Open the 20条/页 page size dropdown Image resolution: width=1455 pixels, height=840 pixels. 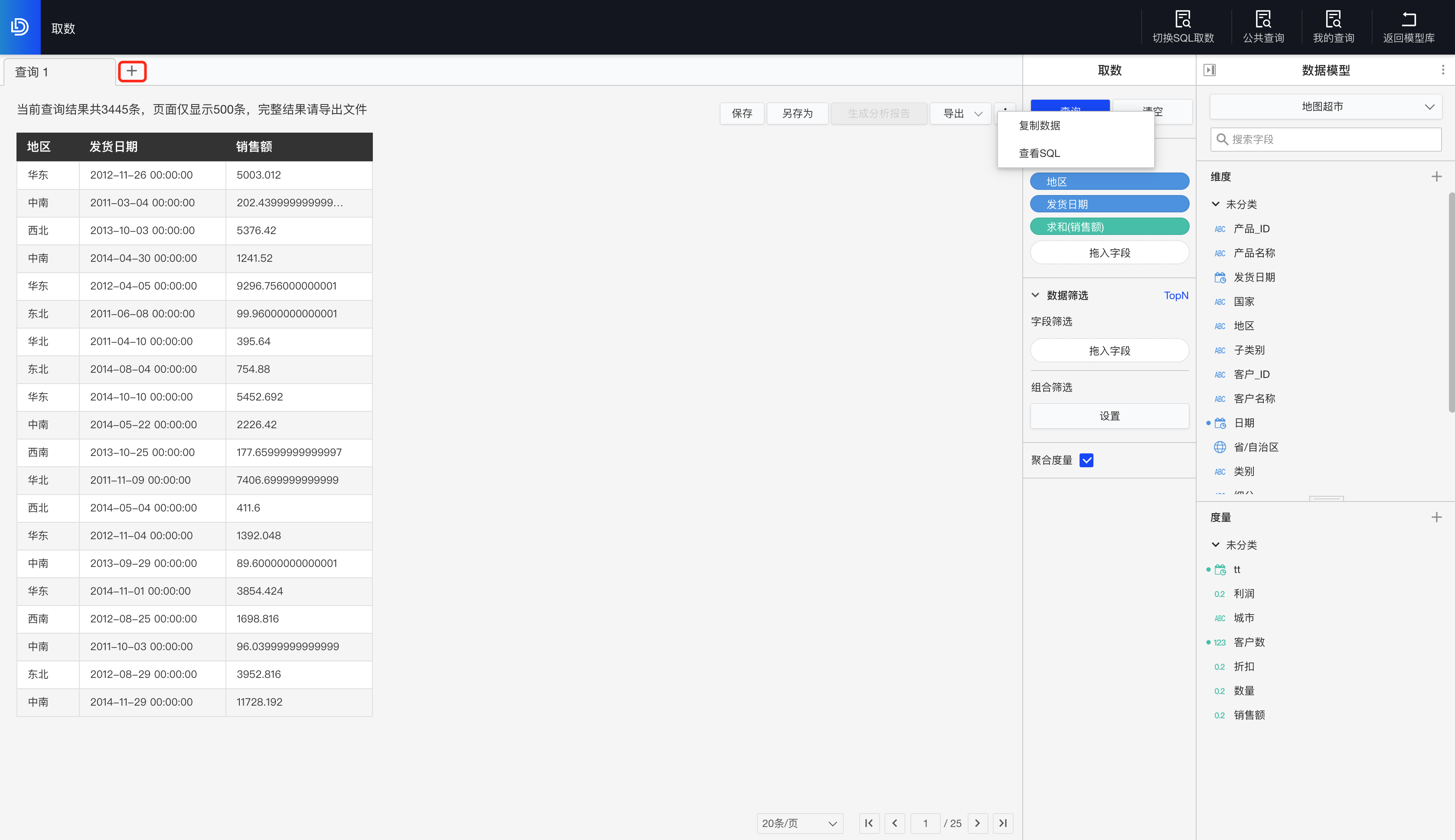799,823
